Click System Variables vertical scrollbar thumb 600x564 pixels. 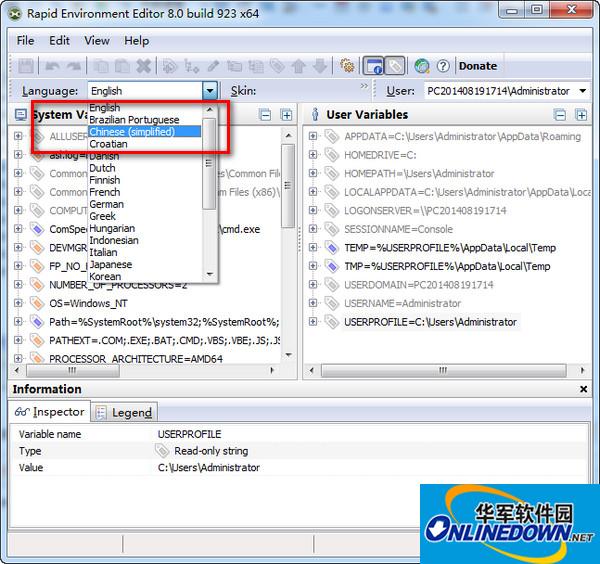click(288, 186)
